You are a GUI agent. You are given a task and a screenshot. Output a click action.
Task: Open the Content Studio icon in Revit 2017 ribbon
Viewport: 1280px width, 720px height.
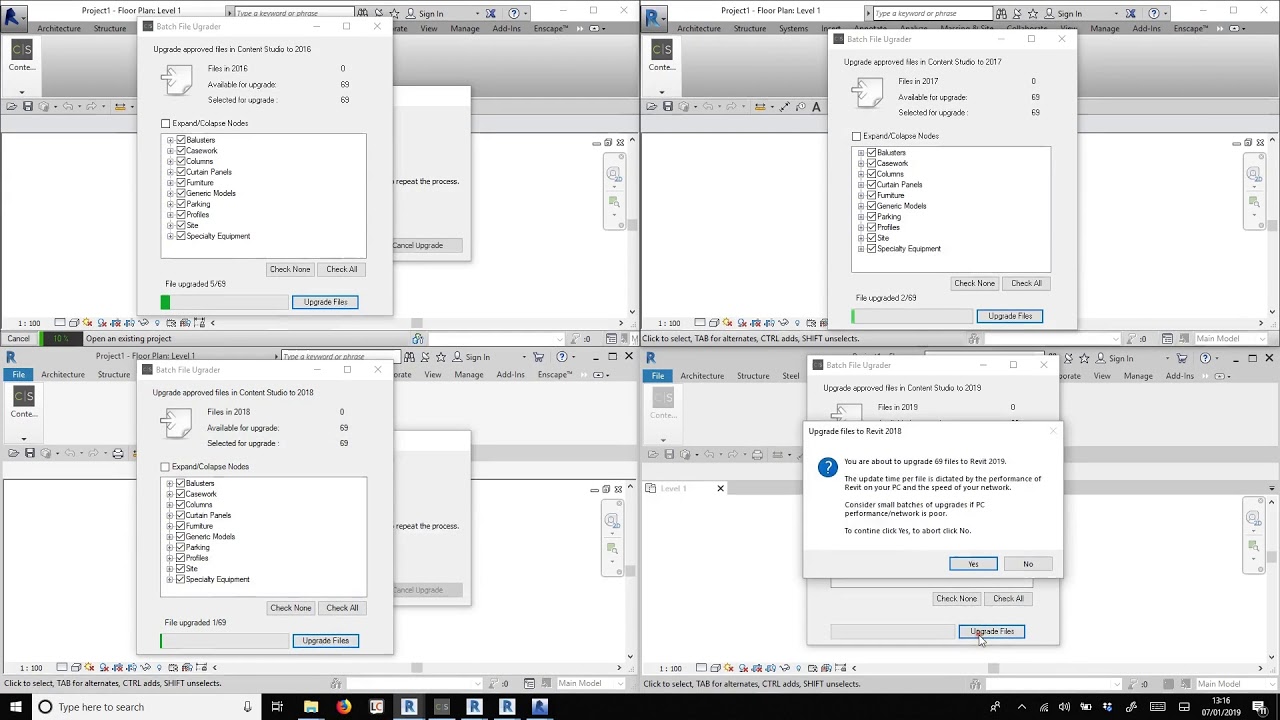point(662,50)
